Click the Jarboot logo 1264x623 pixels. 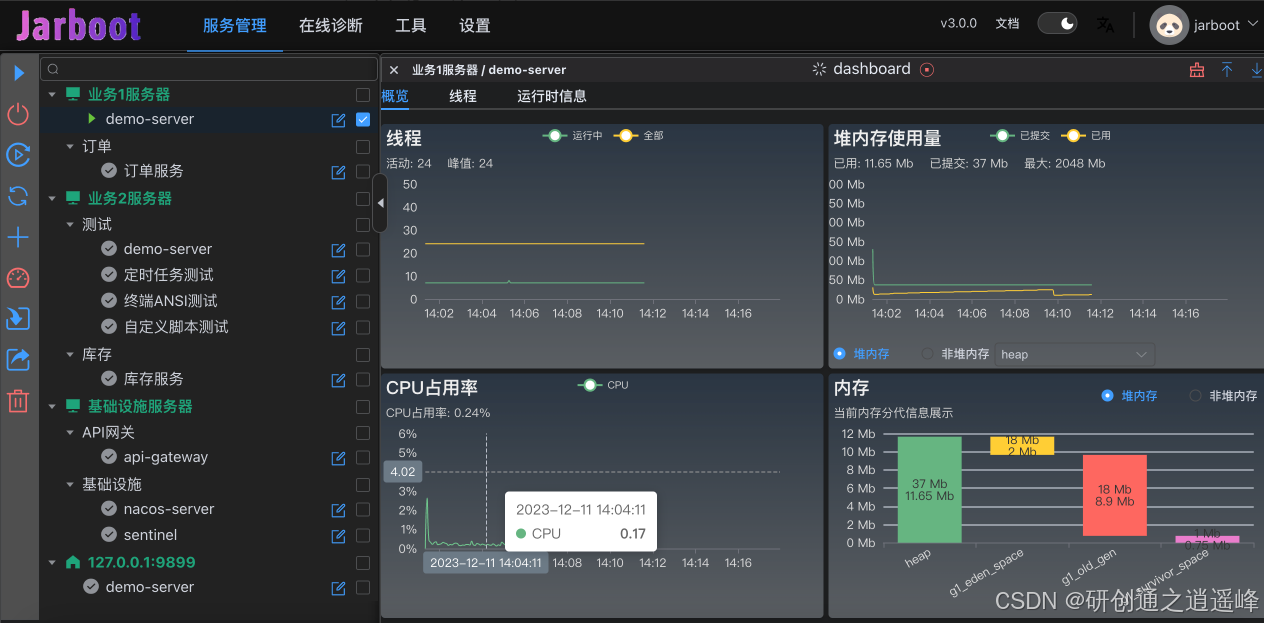click(78, 25)
